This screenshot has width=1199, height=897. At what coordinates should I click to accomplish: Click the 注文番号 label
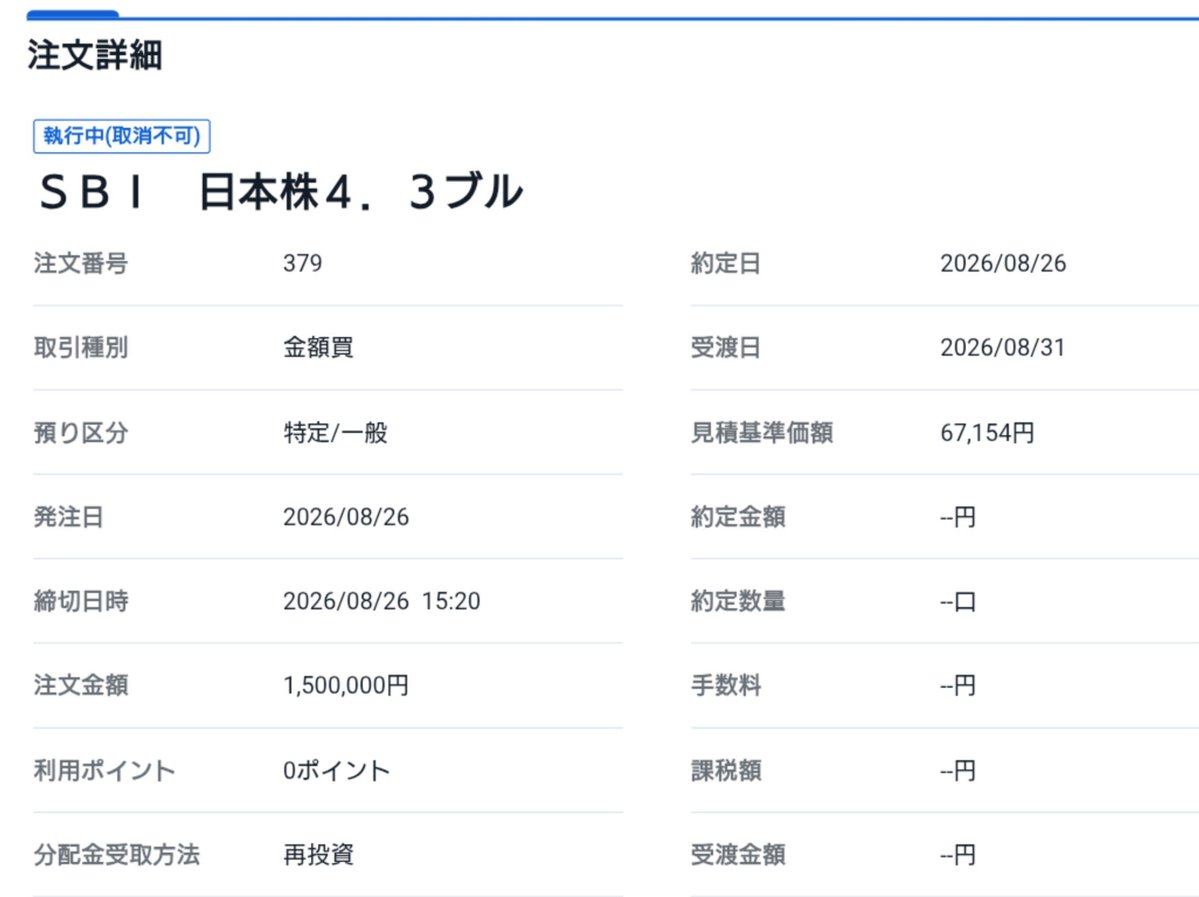point(80,263)
